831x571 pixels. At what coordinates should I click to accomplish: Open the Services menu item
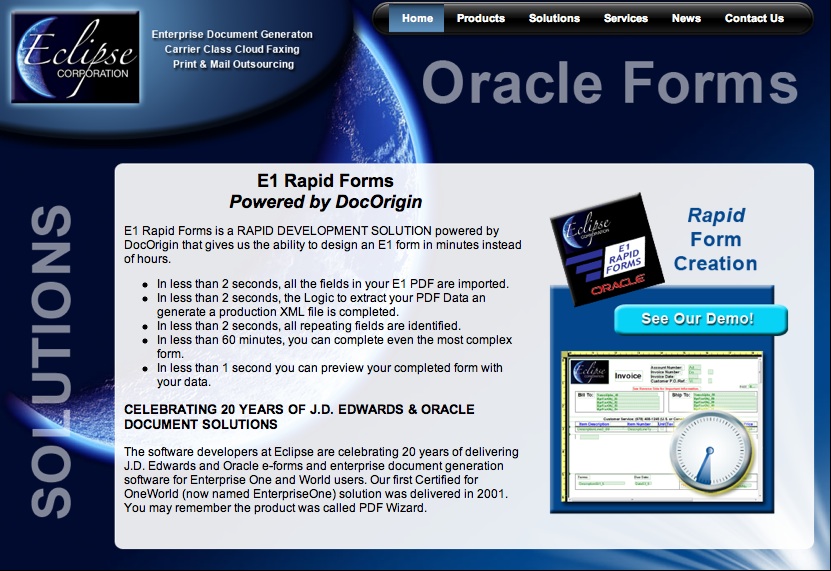point(625,19)
